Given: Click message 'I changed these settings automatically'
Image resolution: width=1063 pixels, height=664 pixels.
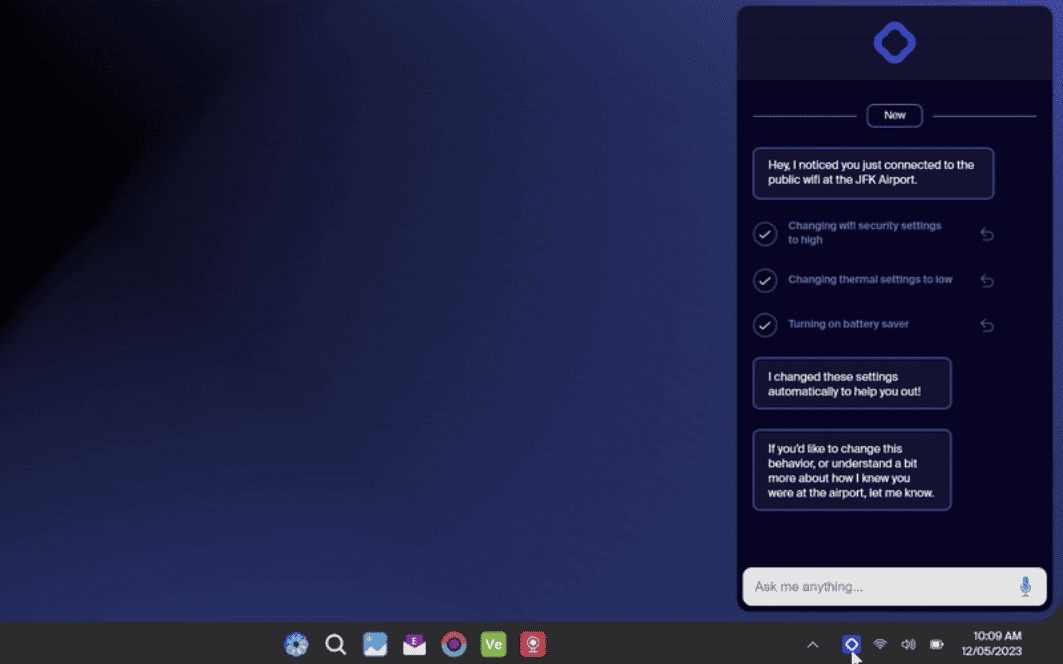Looking at the screenshot, I should pos(851,383).
